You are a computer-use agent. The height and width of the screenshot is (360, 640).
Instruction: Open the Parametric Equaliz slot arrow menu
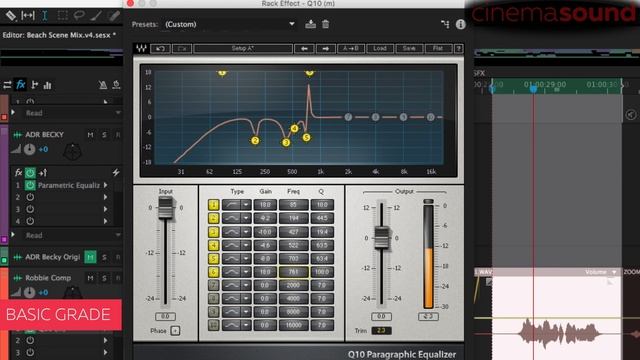click(106, 185)
